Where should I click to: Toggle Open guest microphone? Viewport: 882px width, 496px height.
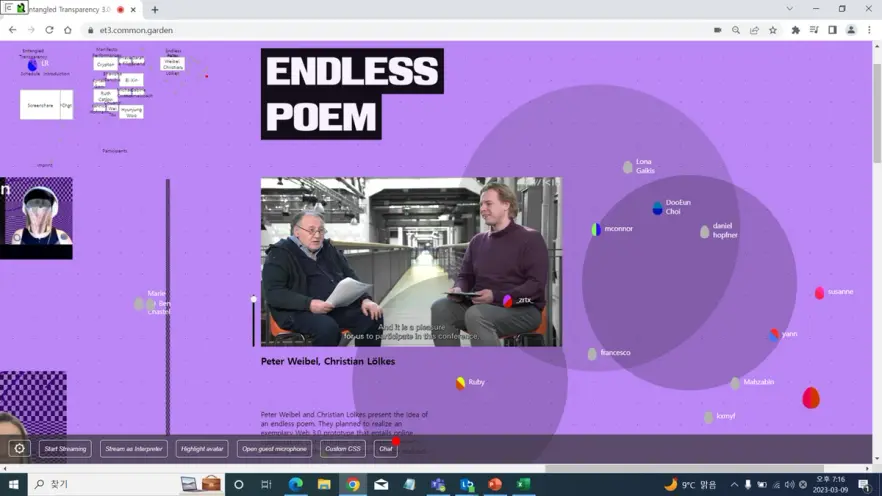point(274,449)
